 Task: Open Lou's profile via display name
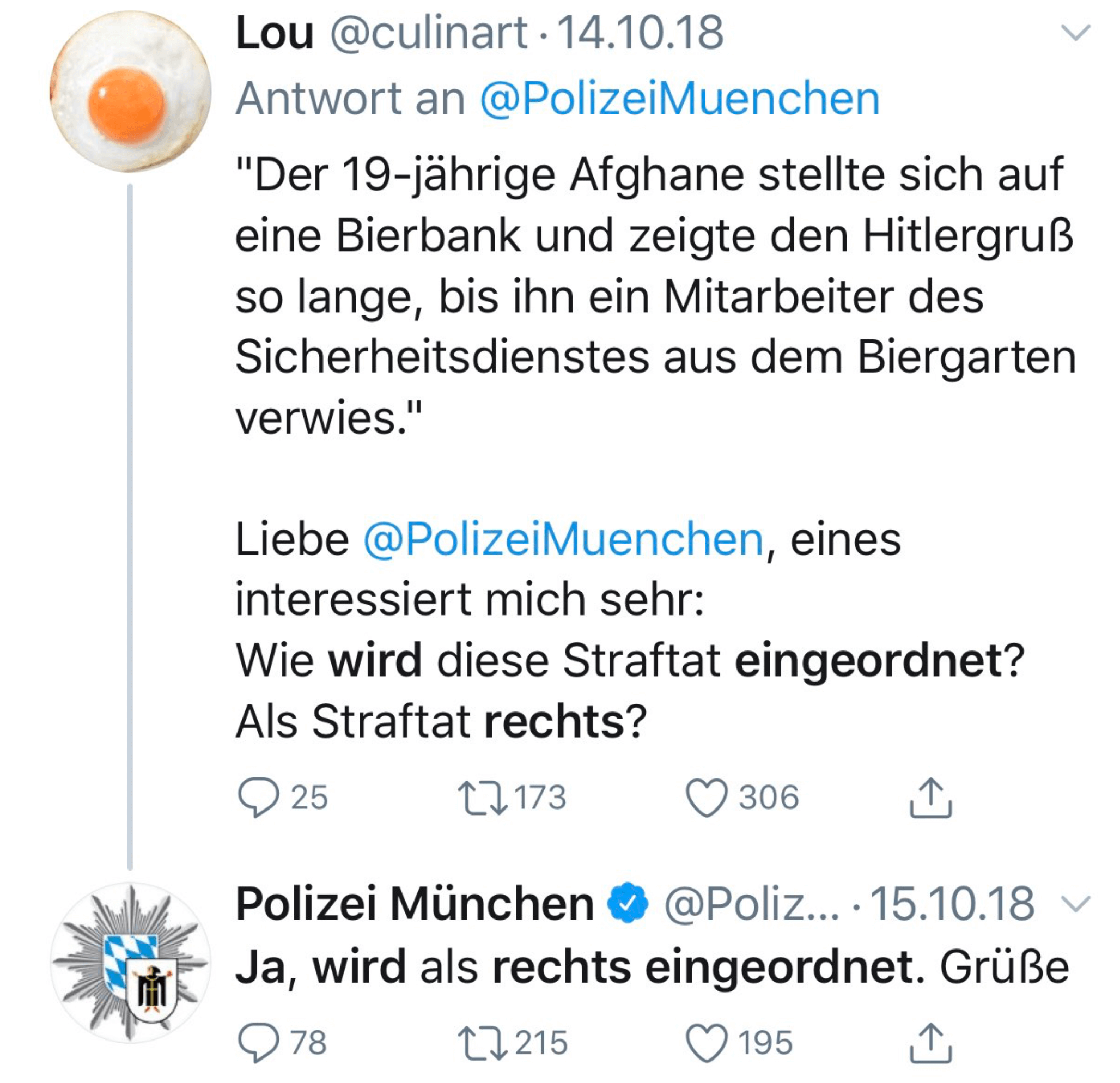pos(275,33)
